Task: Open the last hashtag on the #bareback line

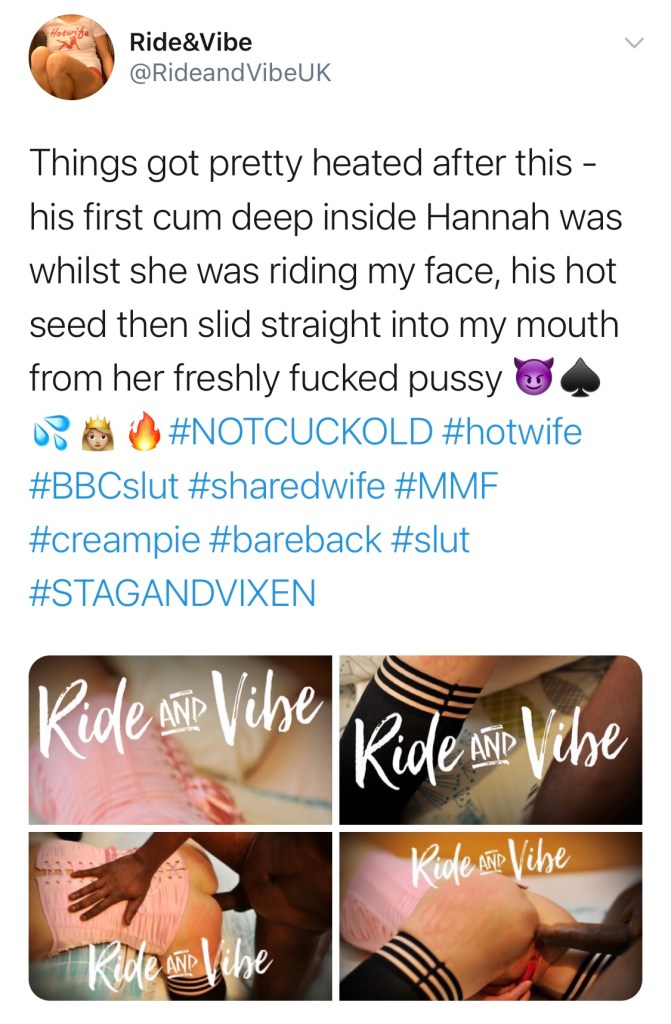Action: pos(430,539)
